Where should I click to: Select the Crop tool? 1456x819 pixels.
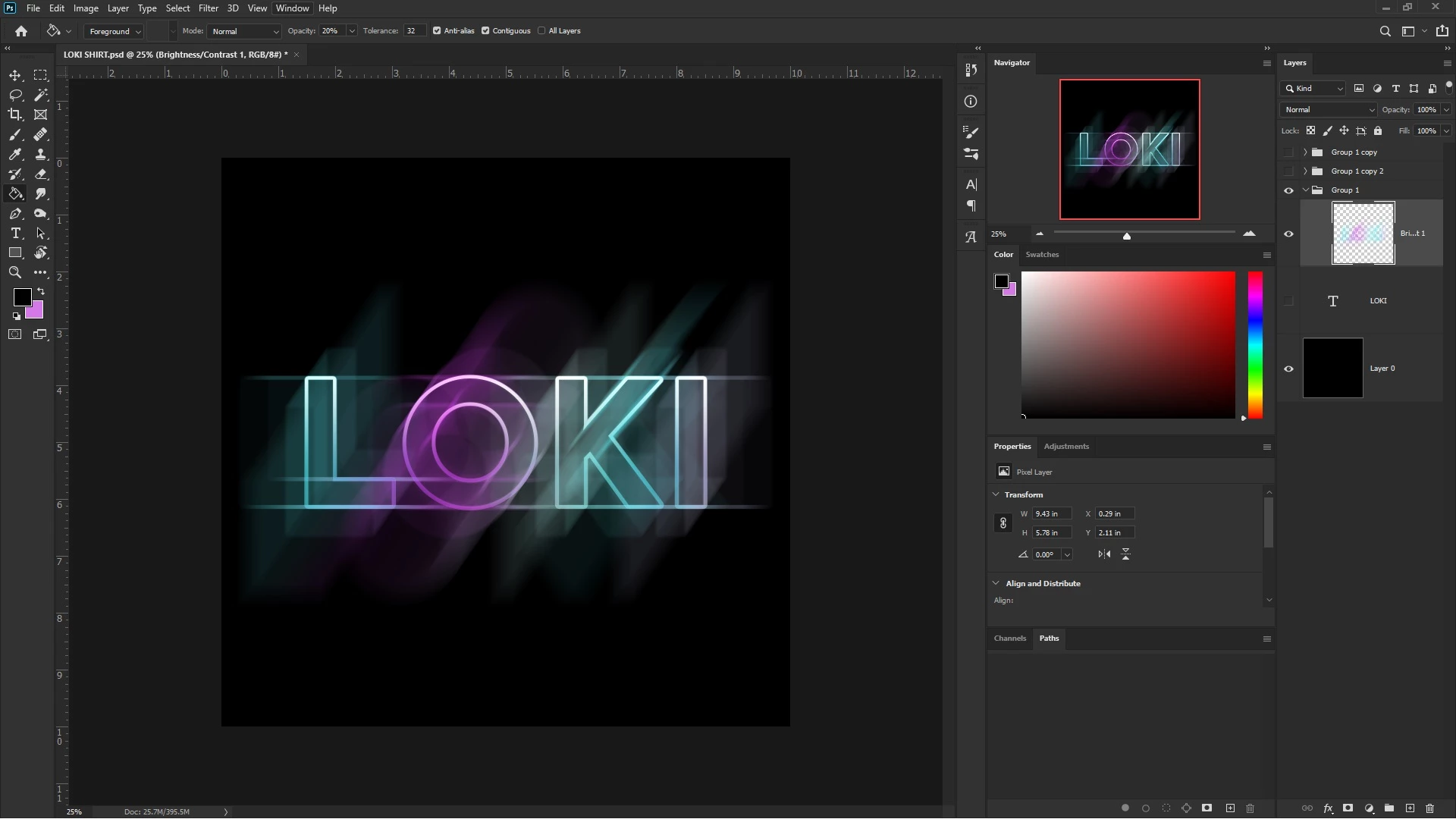tap(15, 115)
